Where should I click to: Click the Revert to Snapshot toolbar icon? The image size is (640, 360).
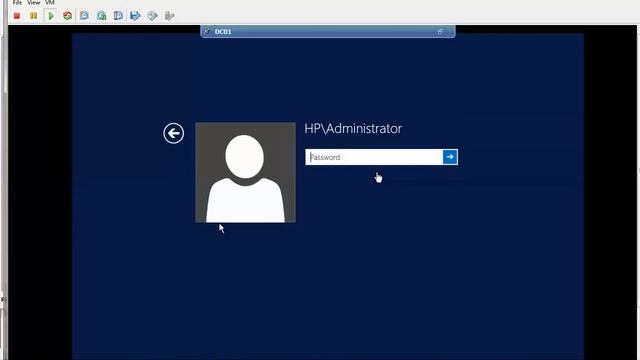[x=101, y=16]
